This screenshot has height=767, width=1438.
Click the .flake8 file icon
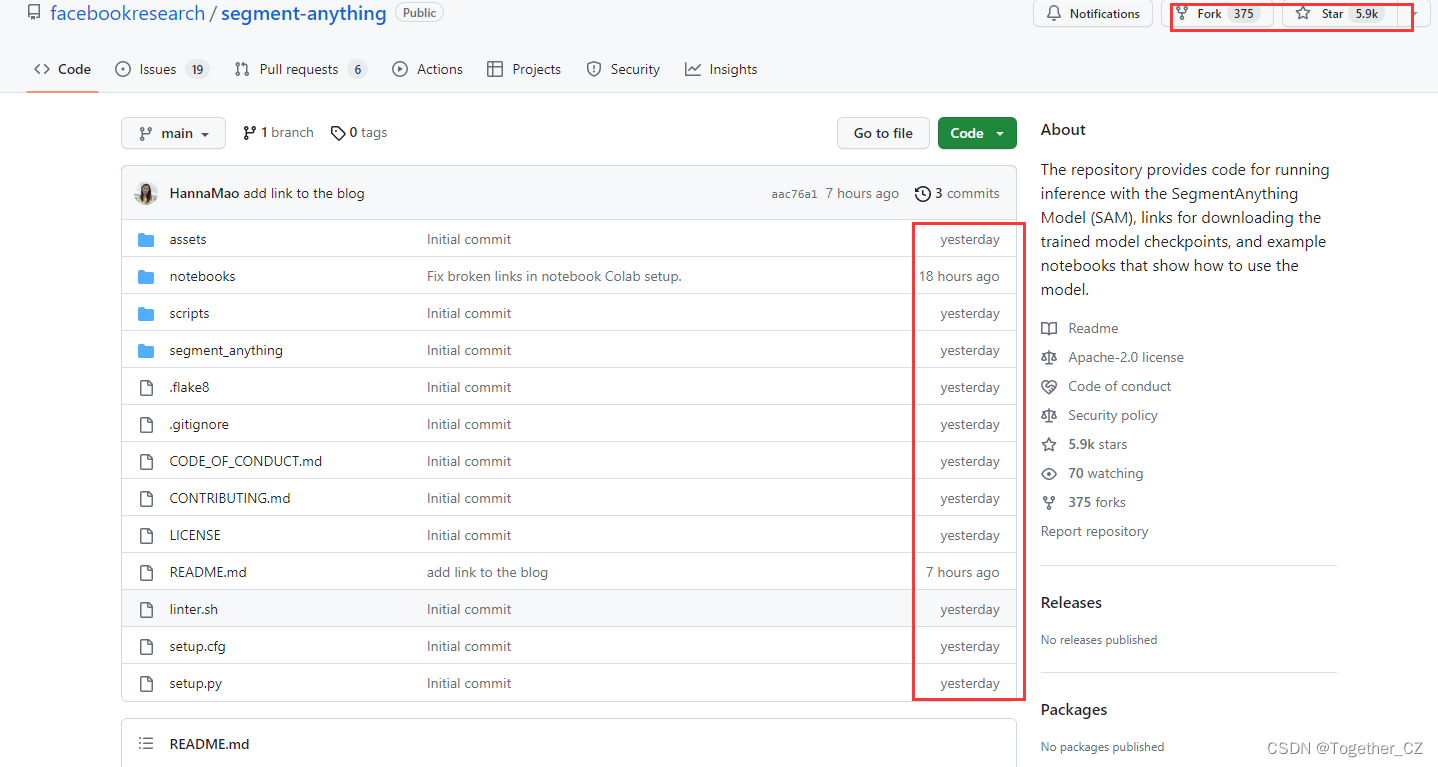pyautogui.click(x=146, y=388)
